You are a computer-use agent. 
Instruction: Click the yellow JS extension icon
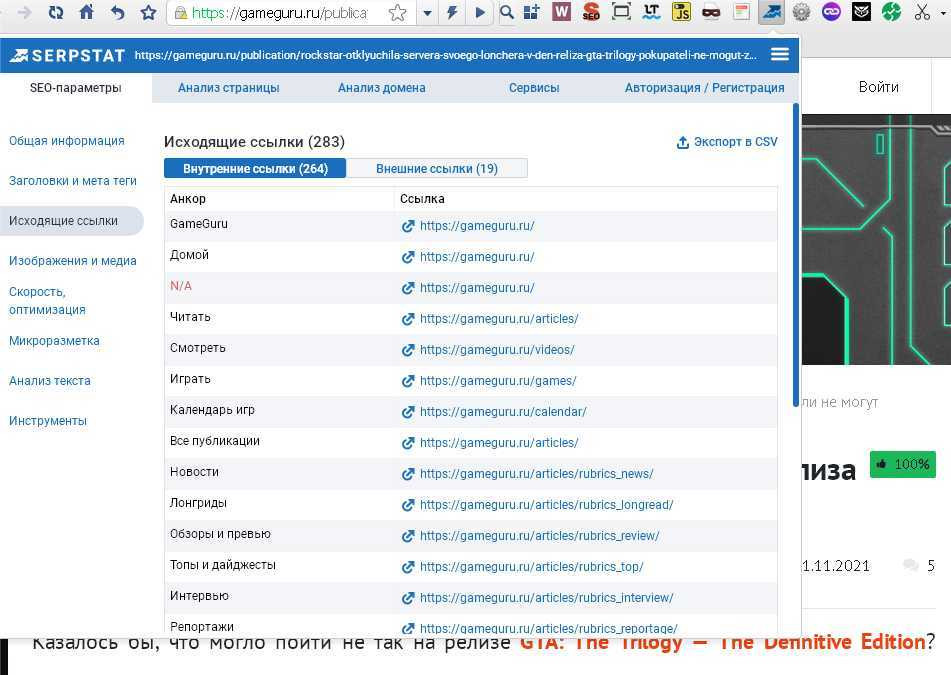point(681,12)
